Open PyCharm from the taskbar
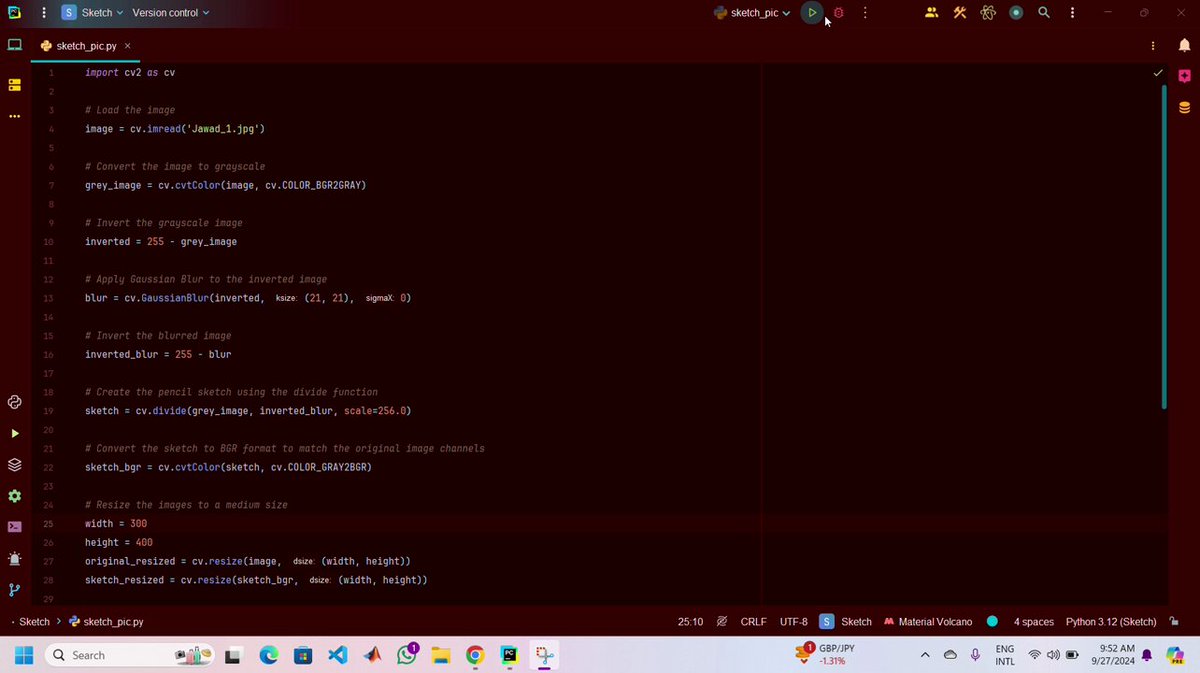The image size is (1200, 673). click(x=509, y=655)
